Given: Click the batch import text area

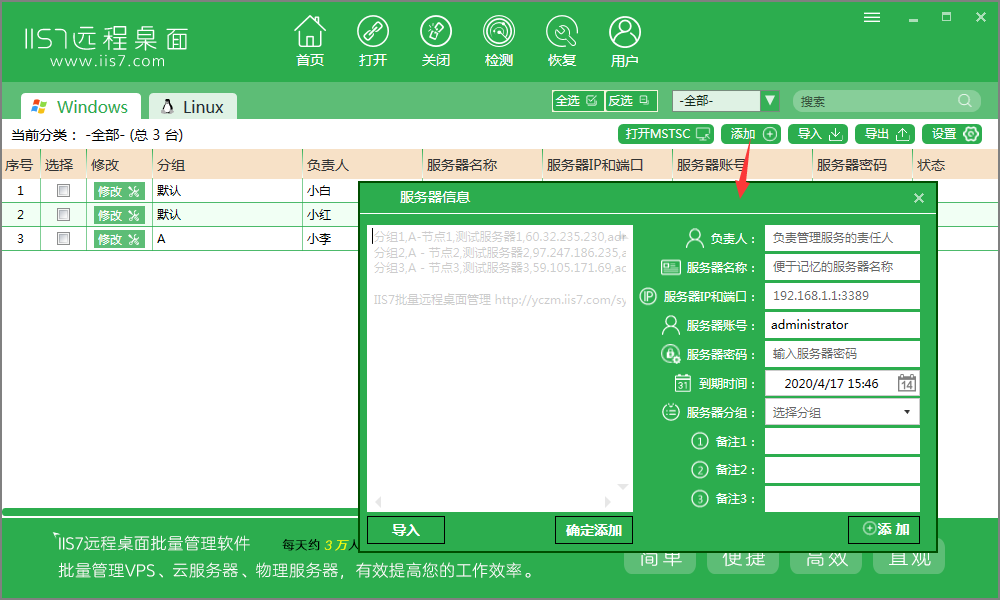Looking at the screenshot, I should 500,368.
